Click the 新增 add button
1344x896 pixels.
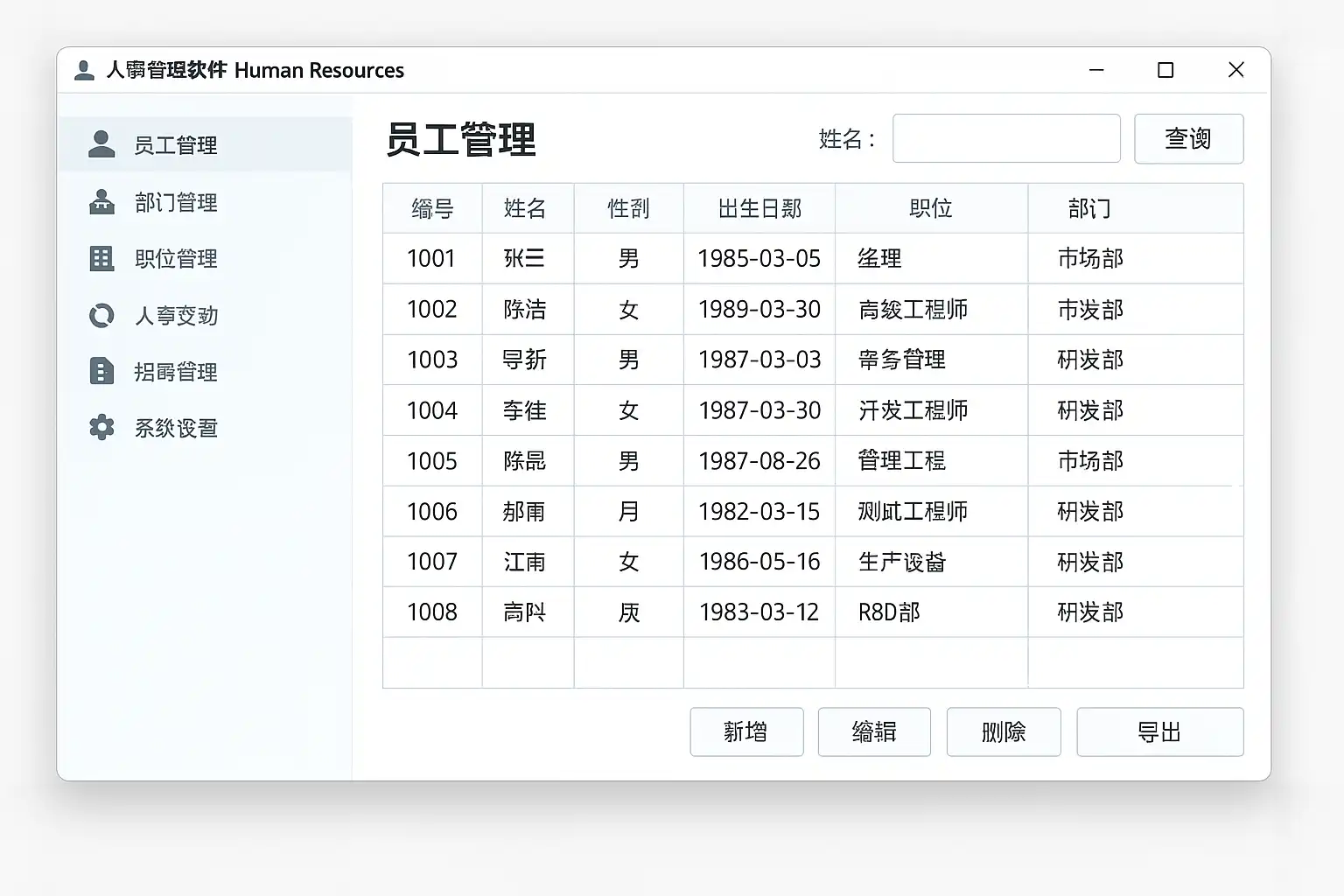click(x=745, y=731)
